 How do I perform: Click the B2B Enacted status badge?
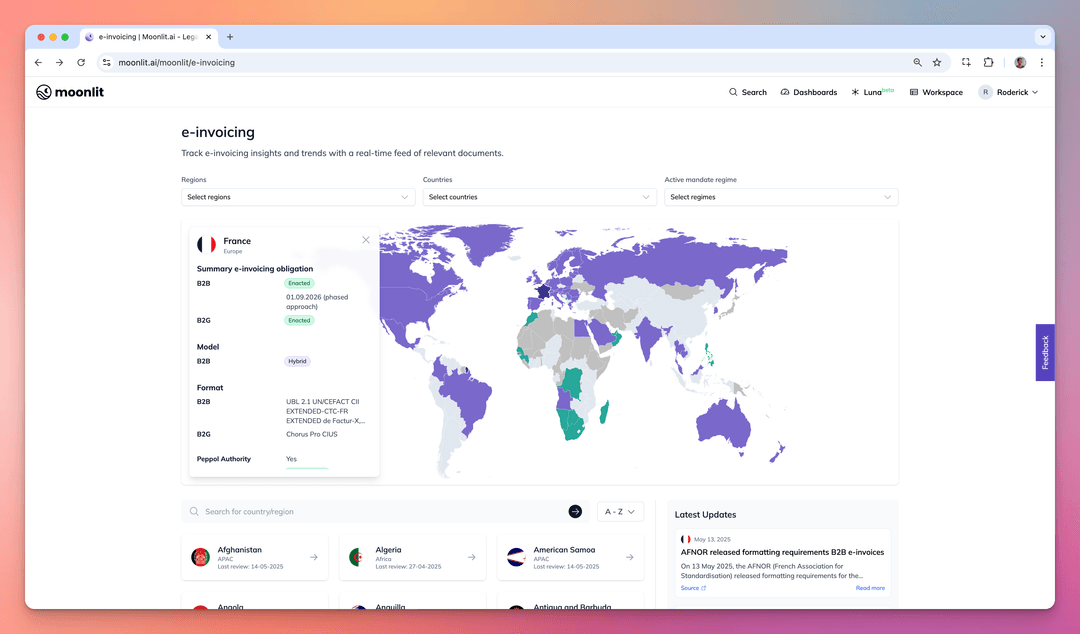click(299, 283)
